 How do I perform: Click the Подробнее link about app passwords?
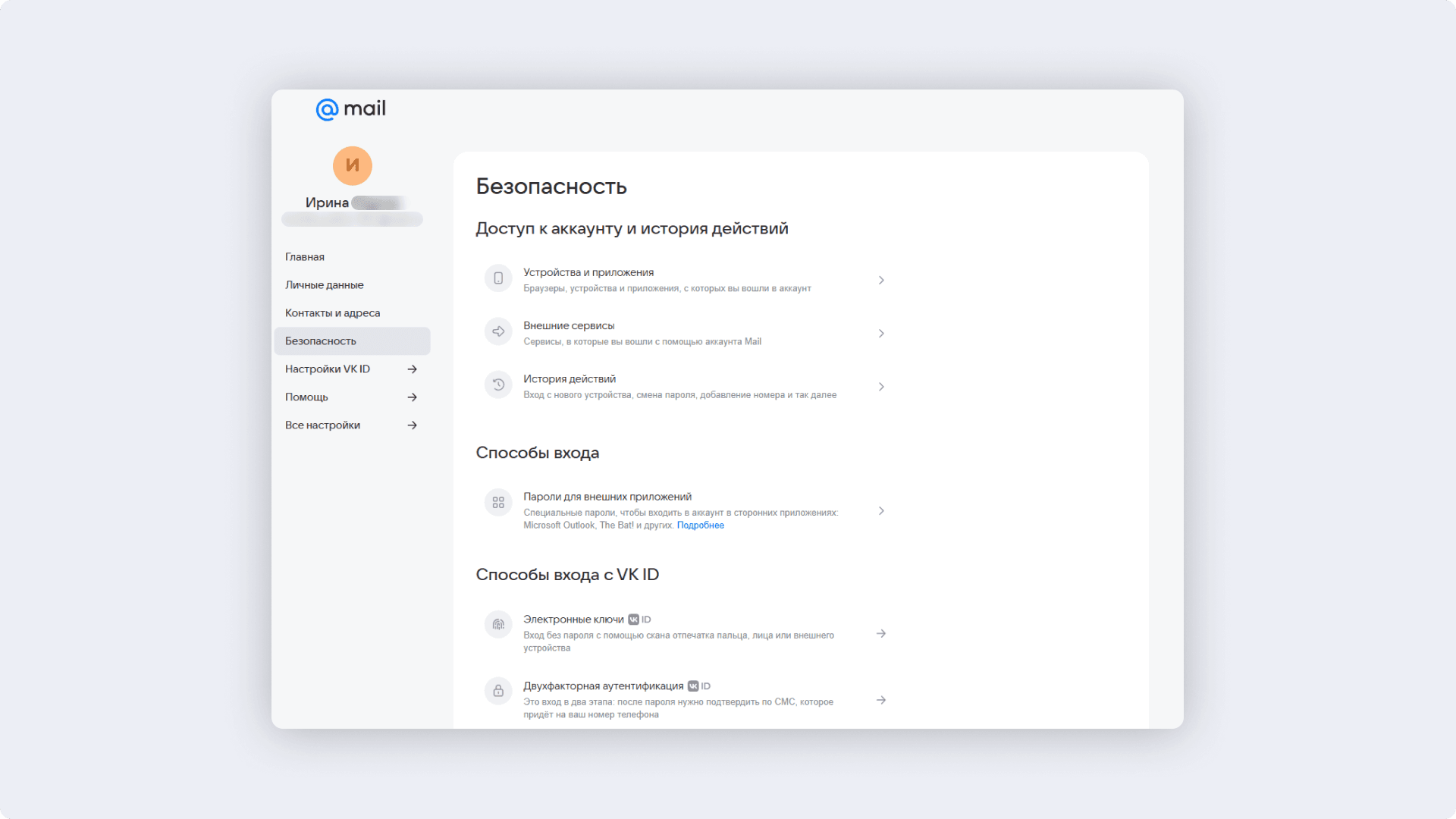tap(700, 525)
